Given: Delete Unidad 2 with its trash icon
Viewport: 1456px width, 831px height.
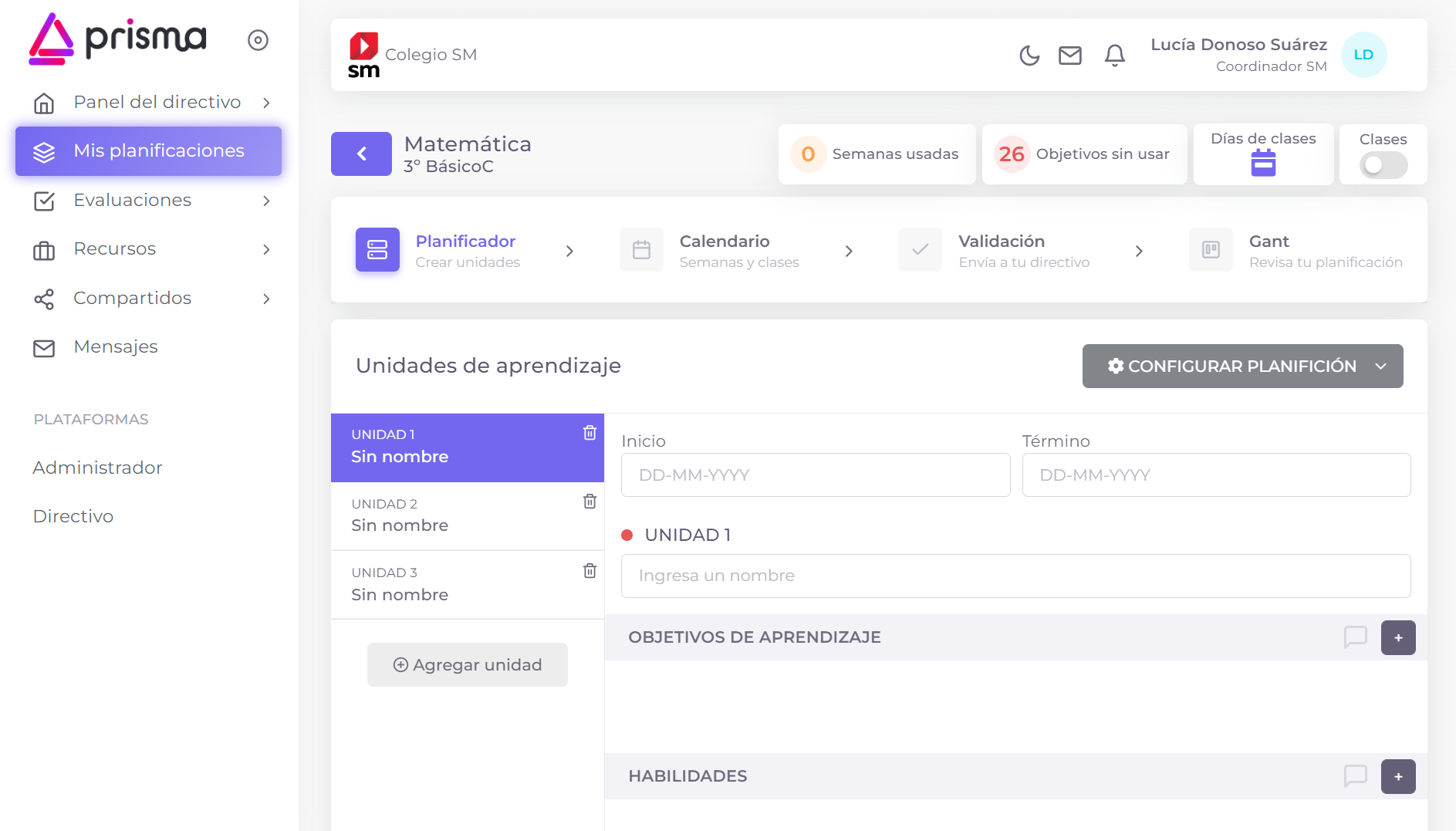Looking at the screenshot, I should (x=589, y=502).
